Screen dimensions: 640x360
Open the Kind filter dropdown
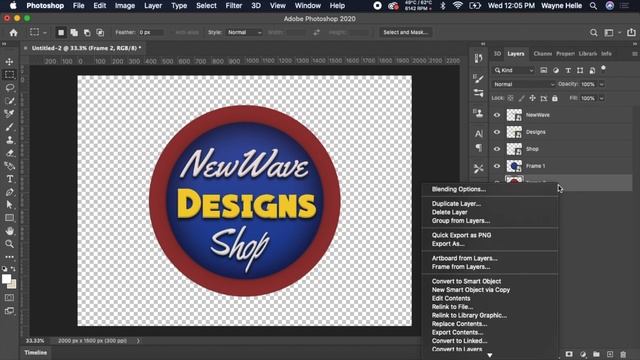click(513, 71)
